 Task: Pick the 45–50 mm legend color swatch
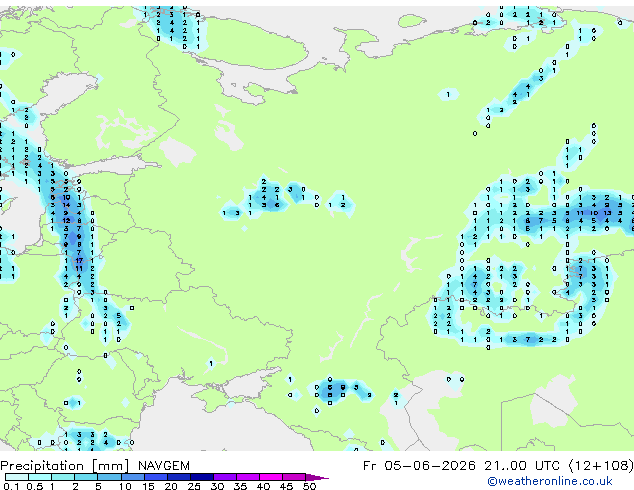294,477
